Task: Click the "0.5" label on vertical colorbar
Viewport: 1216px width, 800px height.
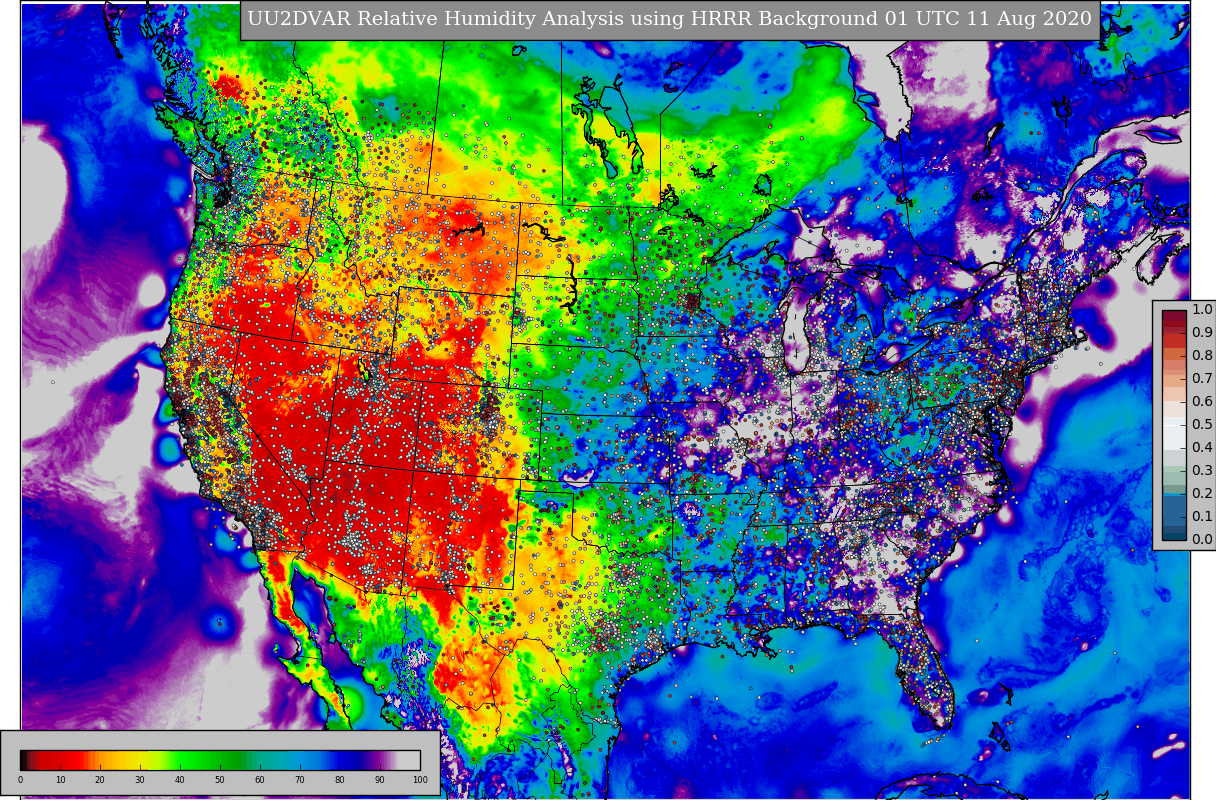Action: pos(1202,425)
